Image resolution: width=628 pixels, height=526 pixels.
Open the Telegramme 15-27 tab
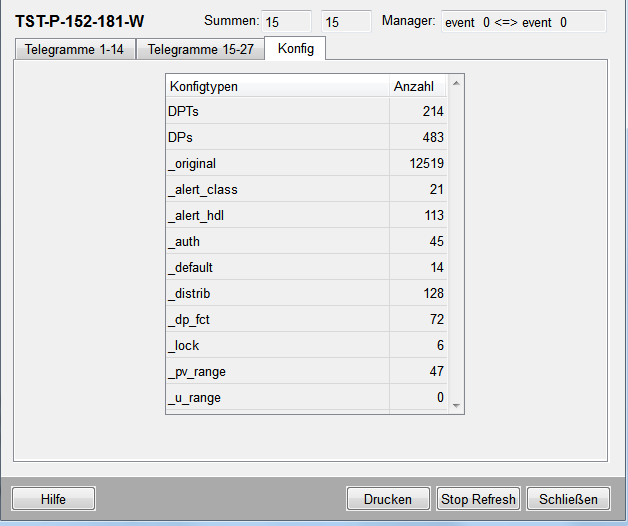tap(201, 49)
